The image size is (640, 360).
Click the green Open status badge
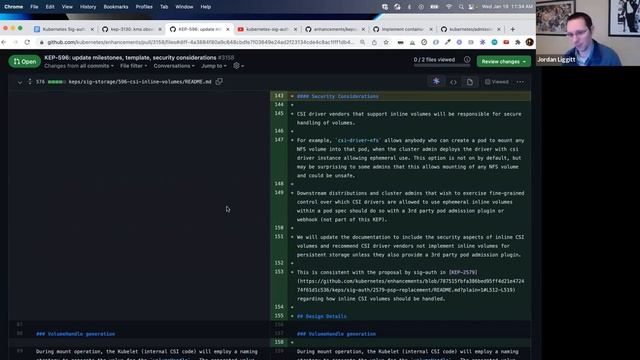(x=24, y=62)
